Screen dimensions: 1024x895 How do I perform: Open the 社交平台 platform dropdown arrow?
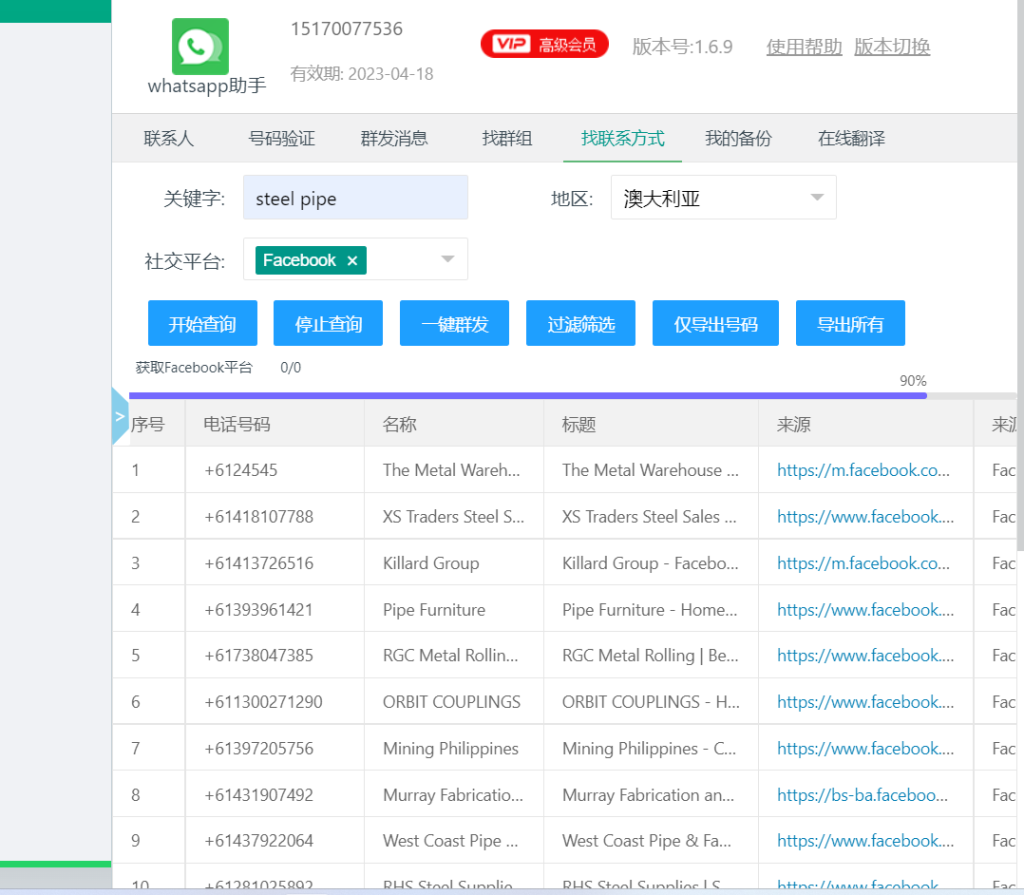pos(447,260)
